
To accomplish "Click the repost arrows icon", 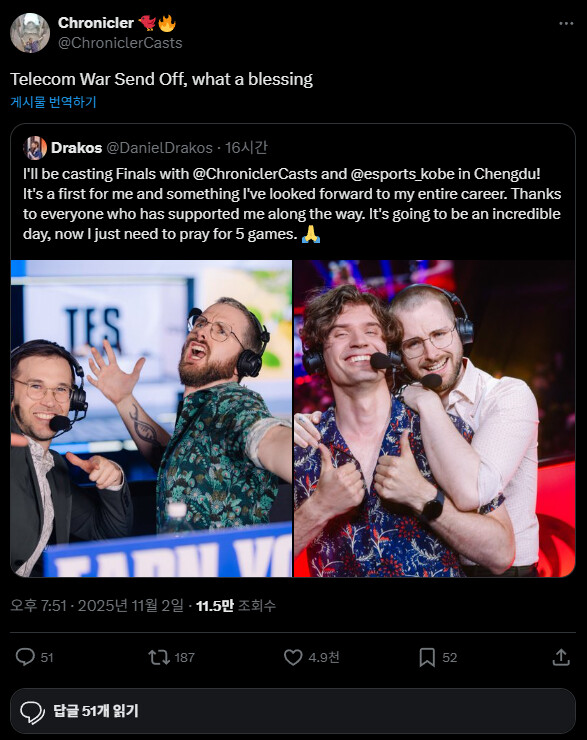I will coord(159,657).
